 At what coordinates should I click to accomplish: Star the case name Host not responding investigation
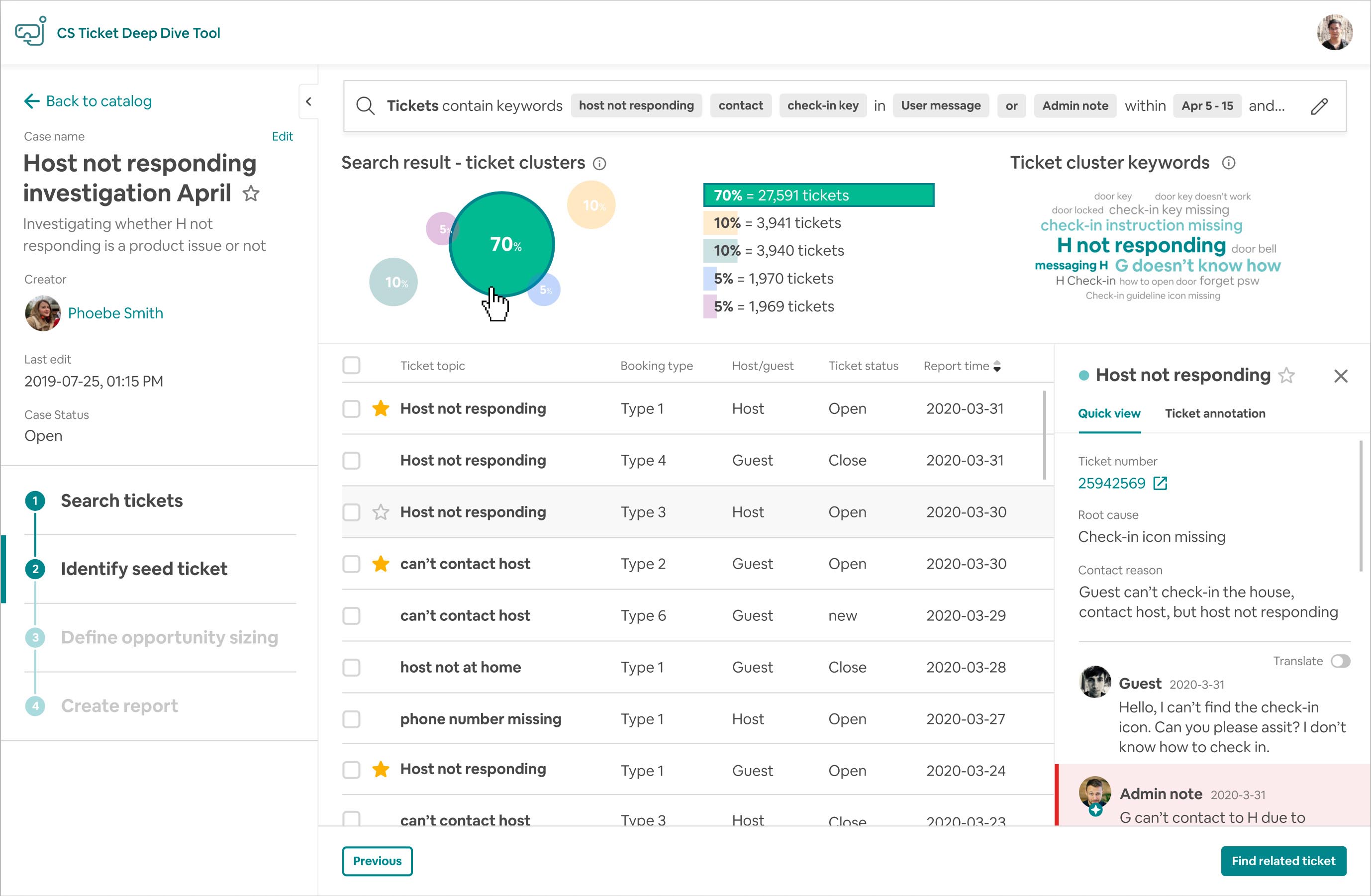(251, 194)
